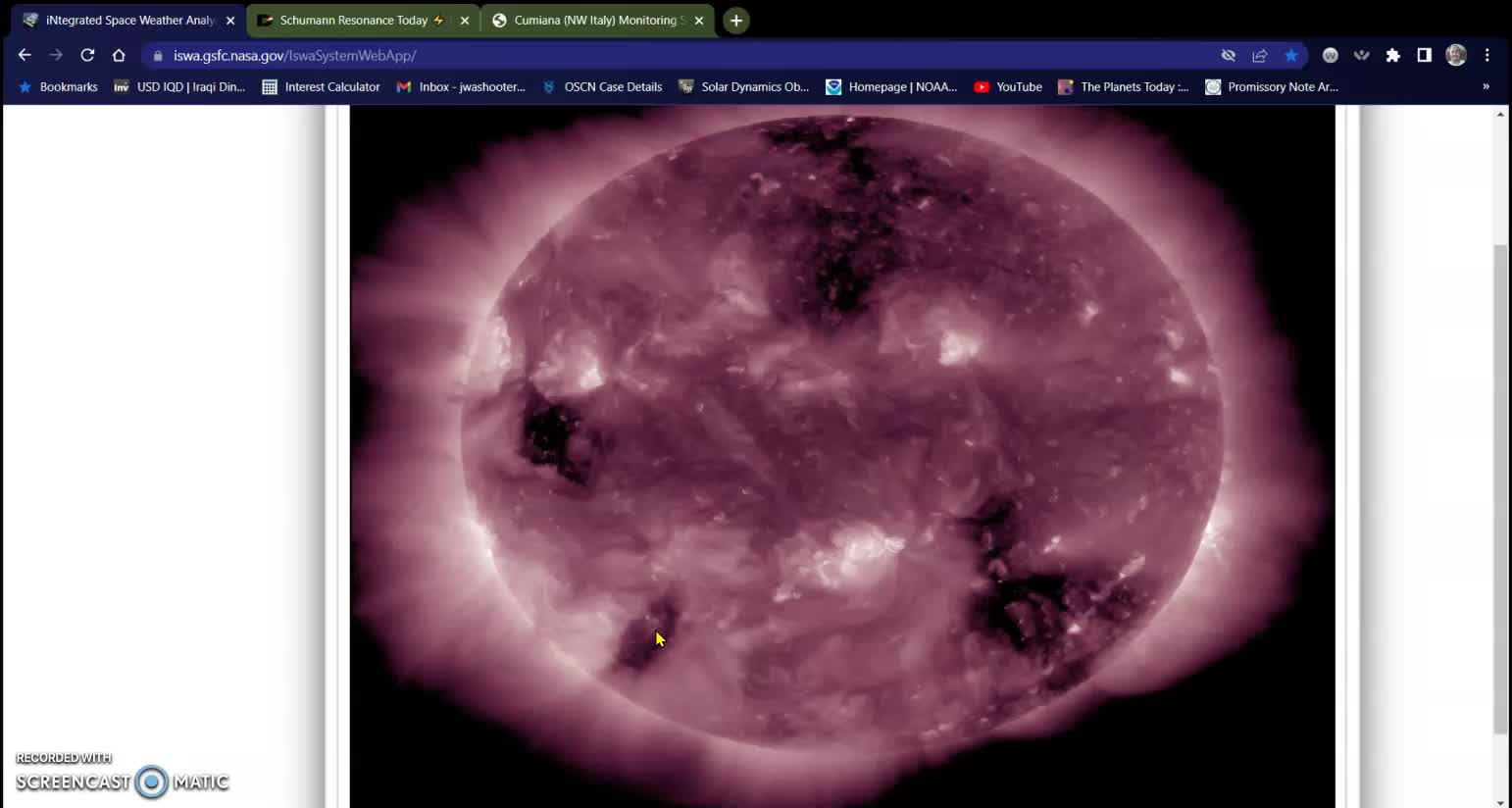This screenshot has width=1512, height=808.
Task: Open the Promissory Note bookmark
Action: (1272, 87)
